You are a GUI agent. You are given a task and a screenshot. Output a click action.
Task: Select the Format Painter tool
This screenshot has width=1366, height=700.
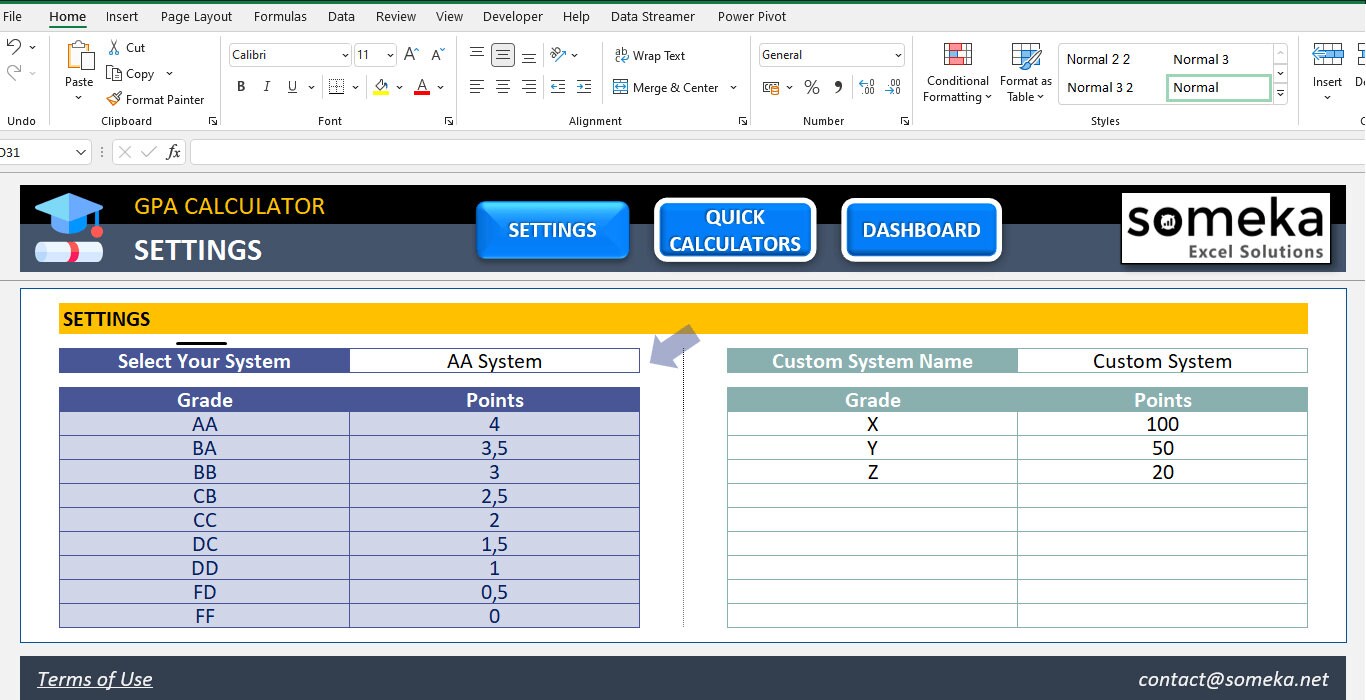[156, 99]
